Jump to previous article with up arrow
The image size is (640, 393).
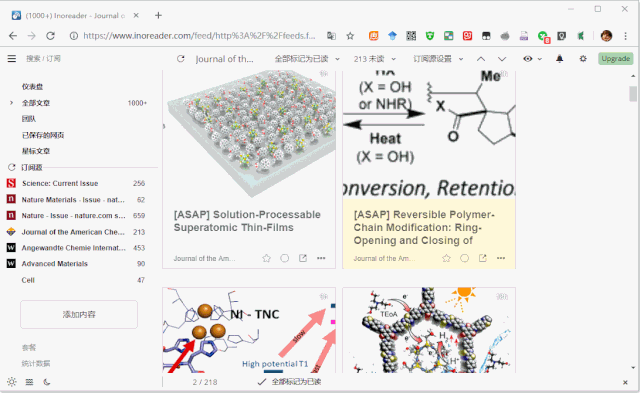point(481,59)
